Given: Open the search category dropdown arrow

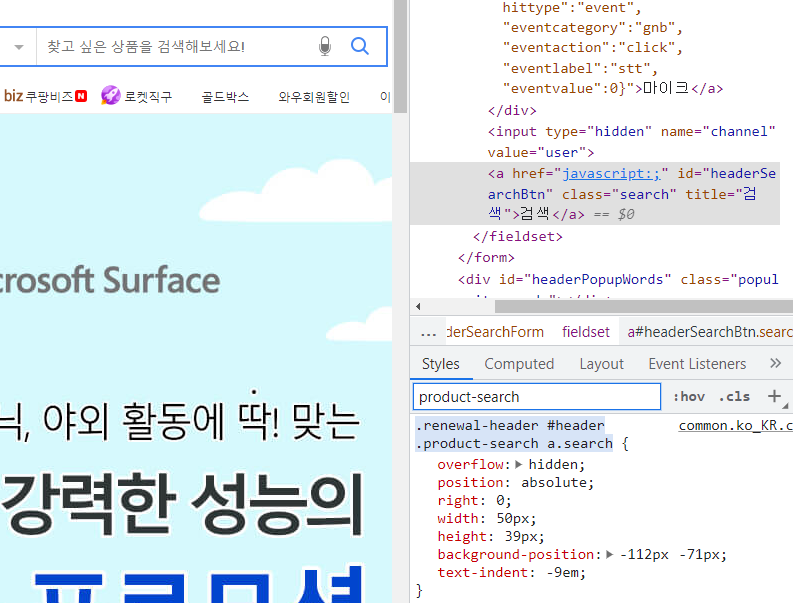Looking at the screenshot, I should pyautogui.click(x=19, y=47).
